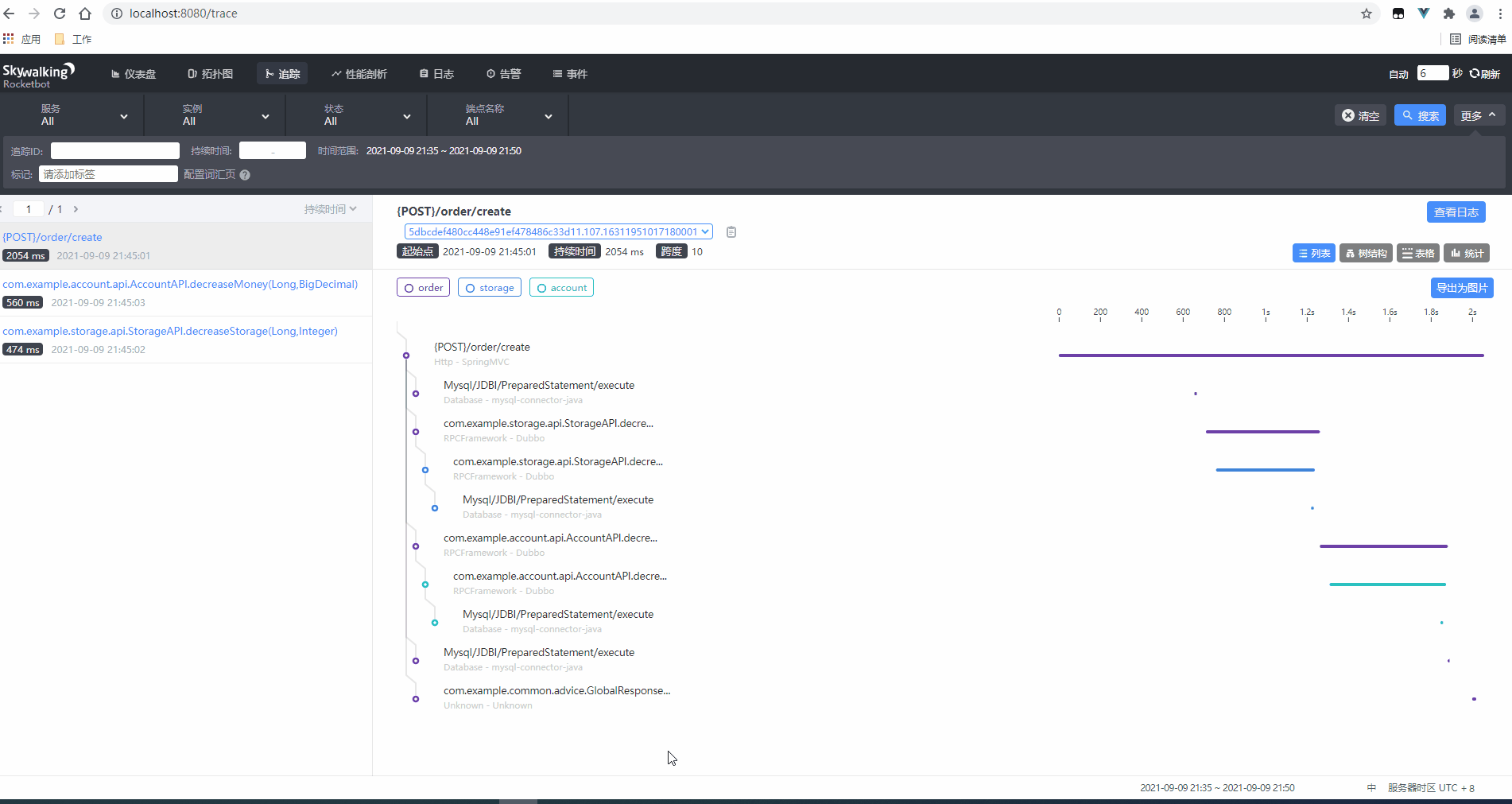Open the 配置词汇页 link
Screen dimensions: 1512x804
(x=209, y=175)
